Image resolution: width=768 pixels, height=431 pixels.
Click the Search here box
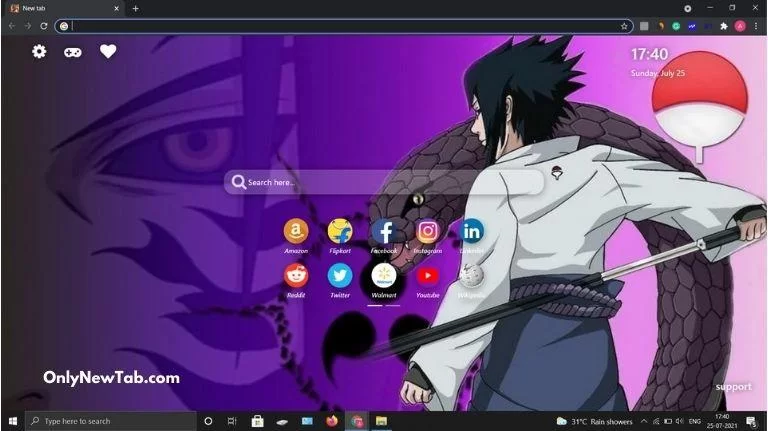384,182
